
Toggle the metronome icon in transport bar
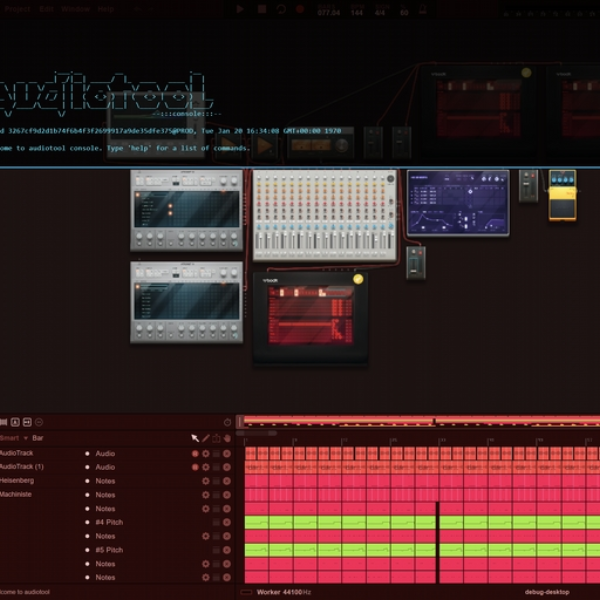coord(422,9)
